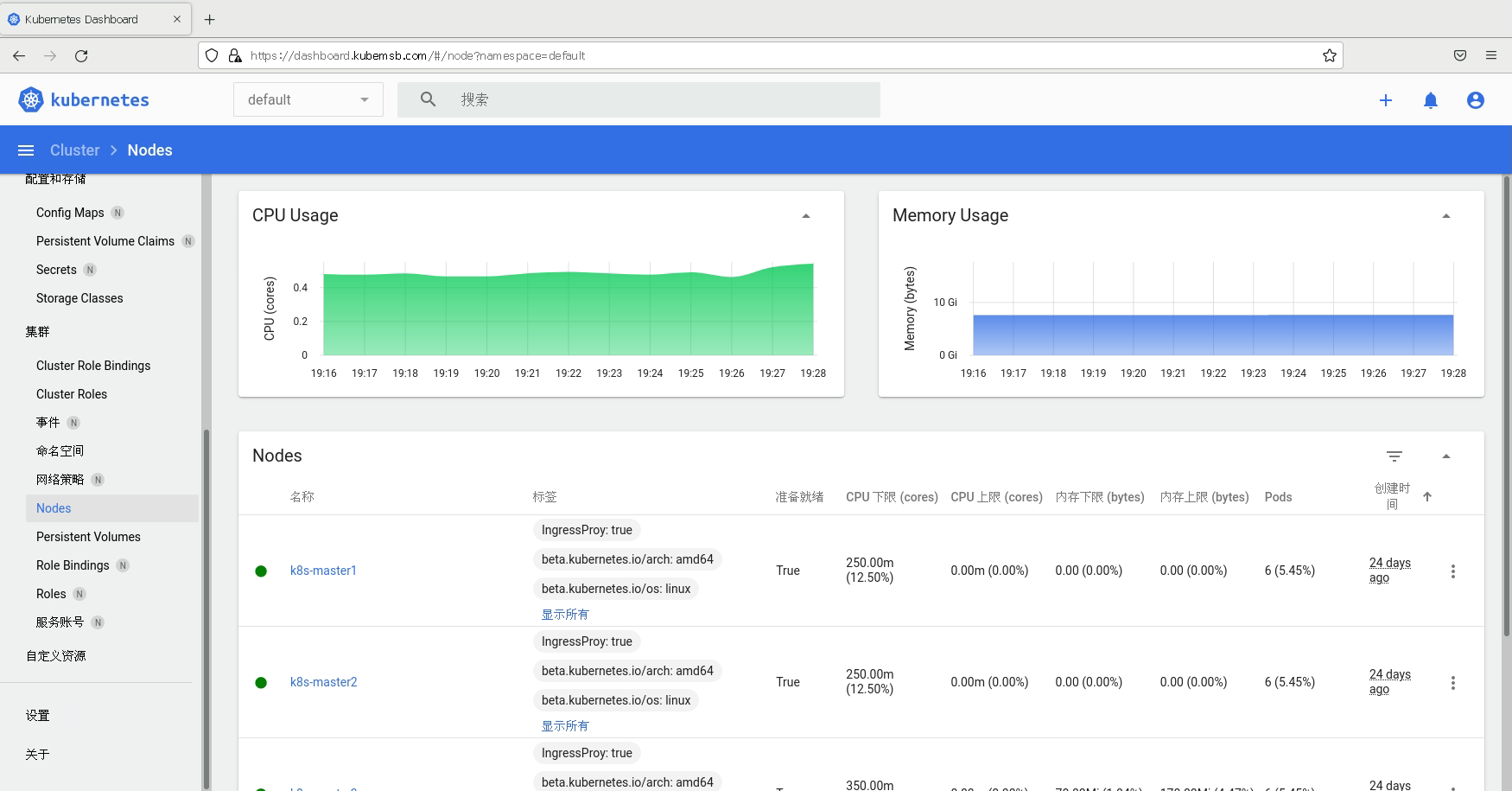Collapse the Memory Usage card
This screenshot has height=791, width=1512.
point(1446,216)
